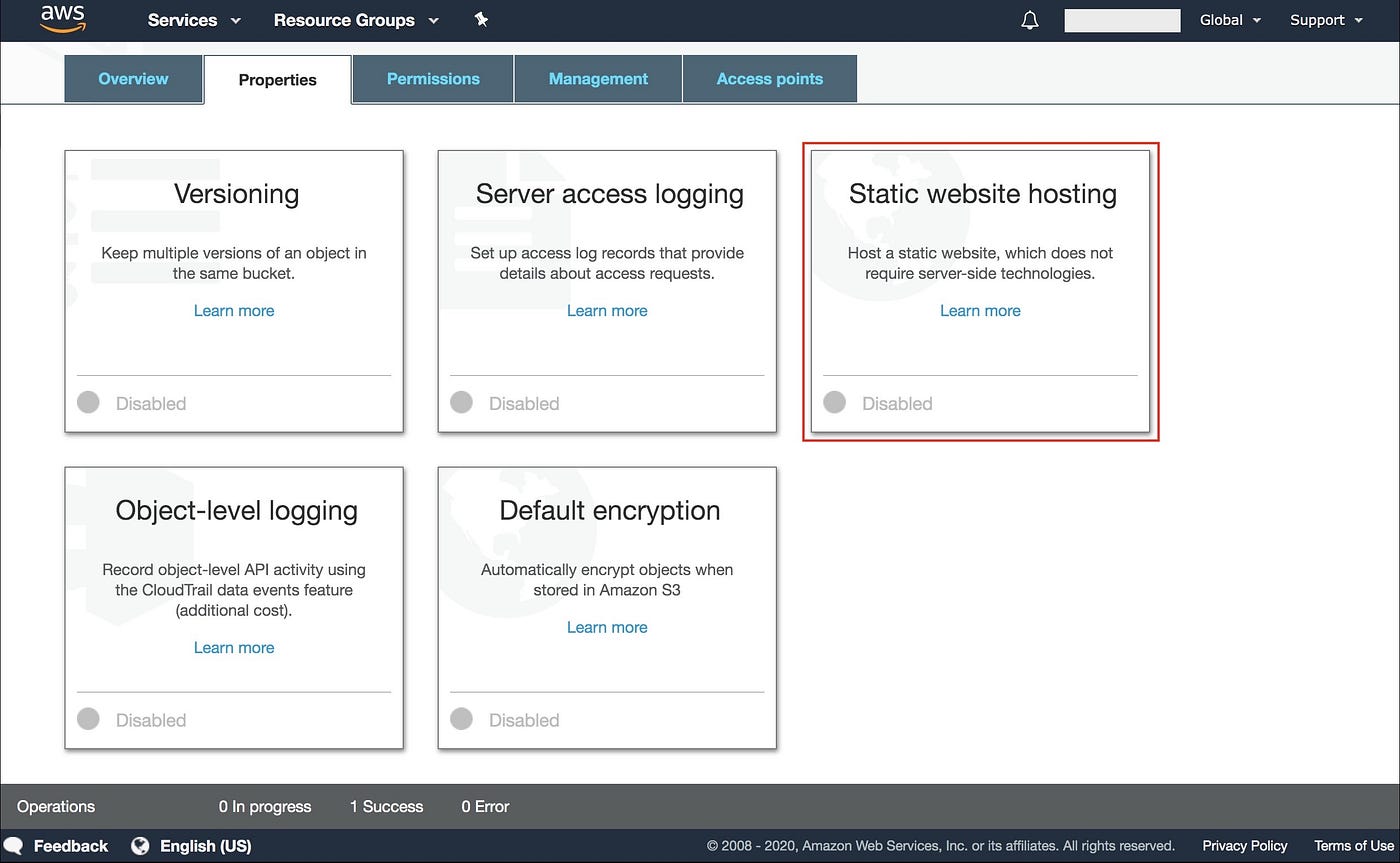Open the Default encryption card

coord(607,607)
